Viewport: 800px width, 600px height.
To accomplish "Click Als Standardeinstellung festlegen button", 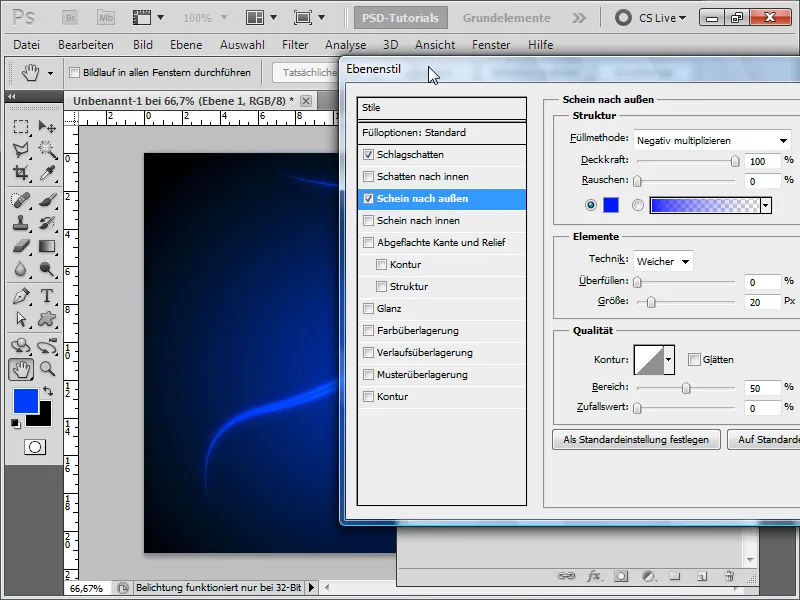I will tap(636, 439).
